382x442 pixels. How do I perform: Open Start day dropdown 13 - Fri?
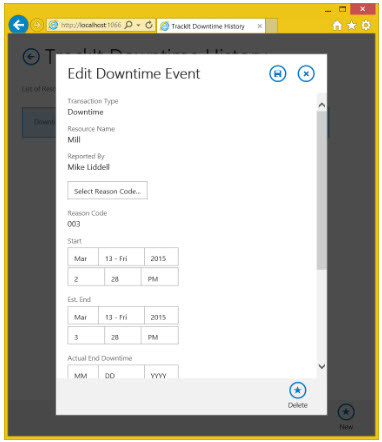(121, 257)
